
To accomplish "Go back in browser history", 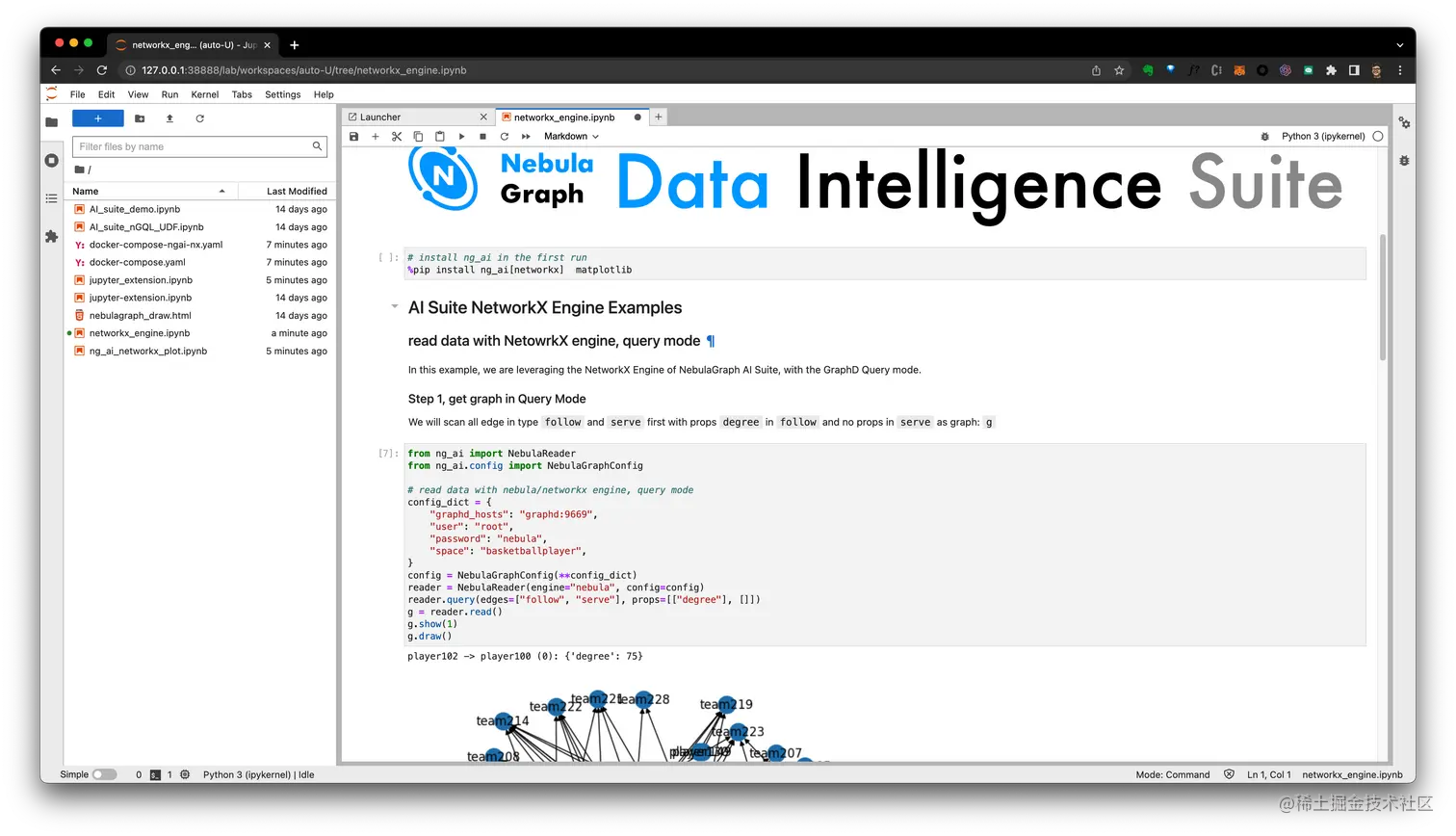I will coord(56,70).
